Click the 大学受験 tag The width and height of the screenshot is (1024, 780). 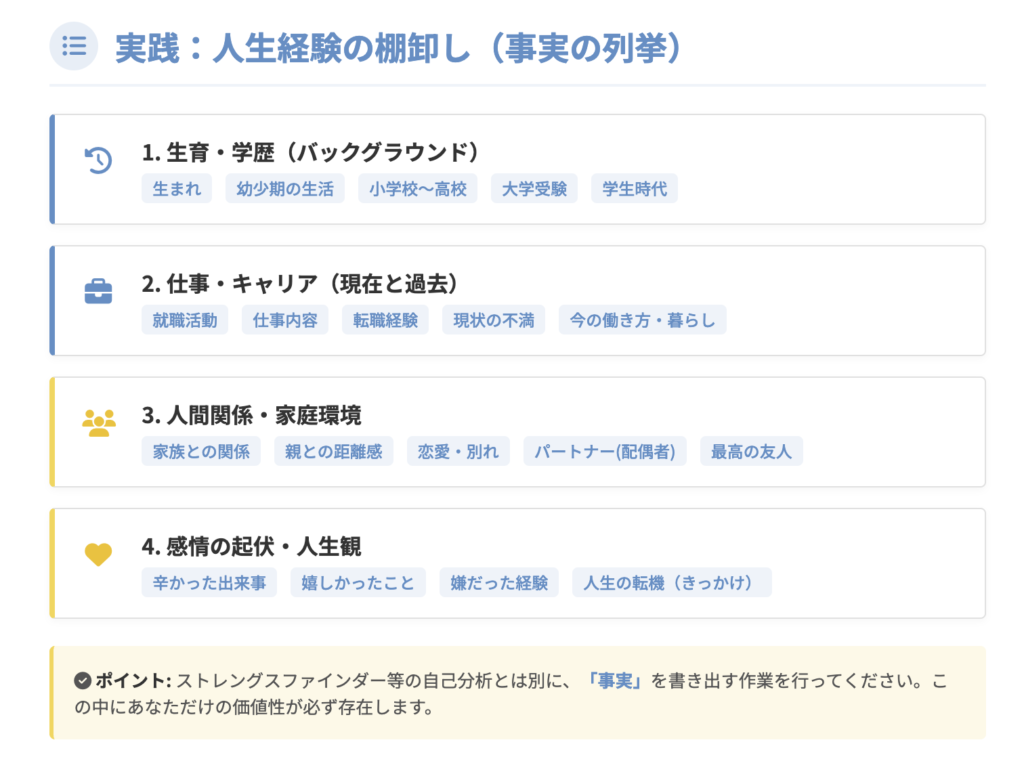pyautogui.click(x=534, y=188)
